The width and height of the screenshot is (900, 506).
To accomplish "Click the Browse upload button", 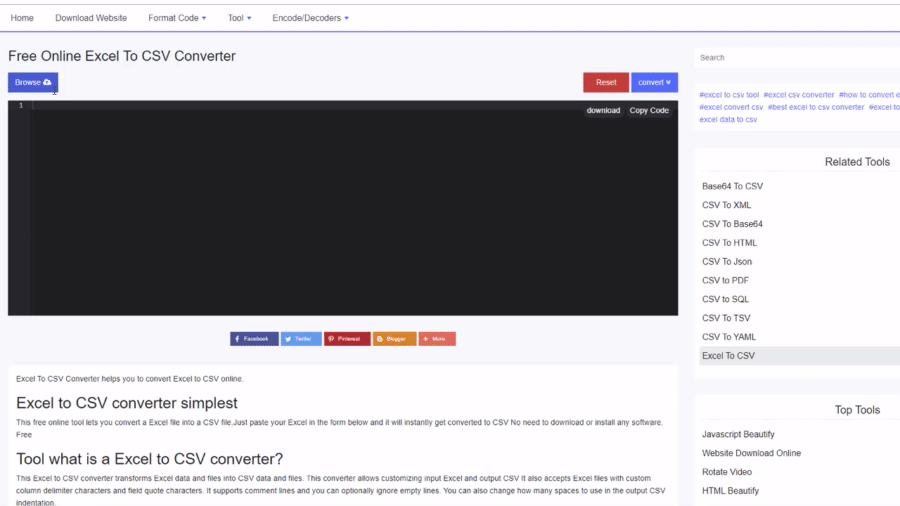I will pyautogui.click(x=33, y=82).
